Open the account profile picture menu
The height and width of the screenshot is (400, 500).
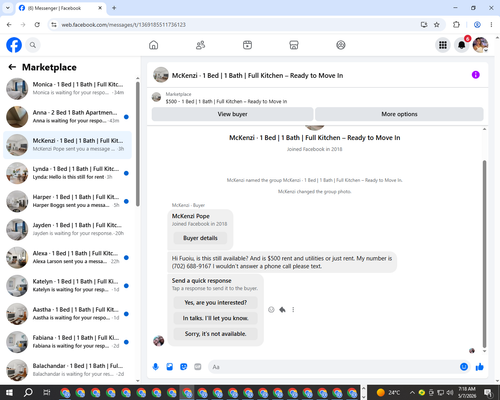[480, 45]
